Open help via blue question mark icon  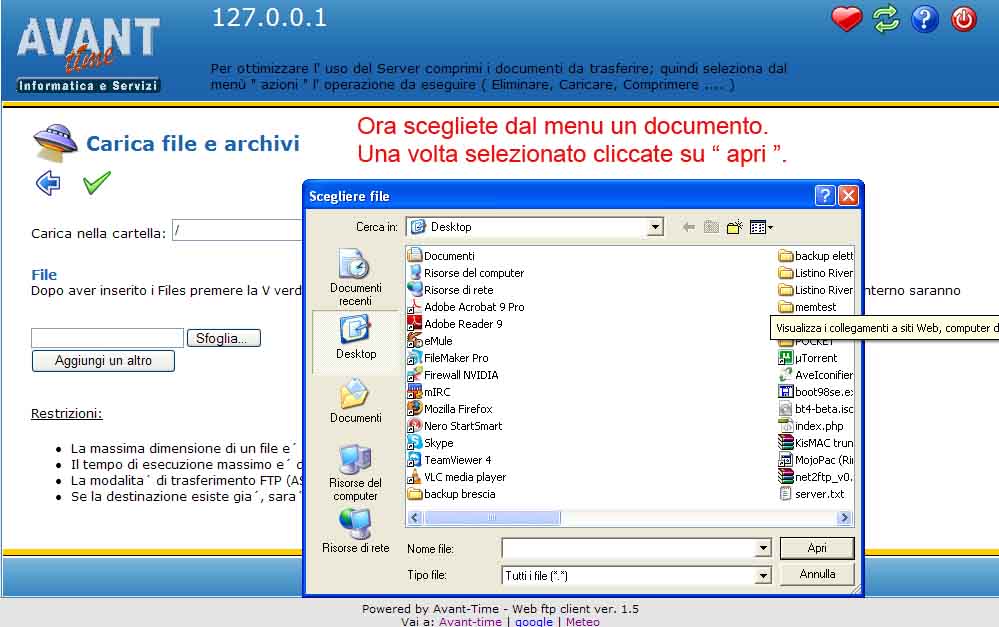pos(925,19)
